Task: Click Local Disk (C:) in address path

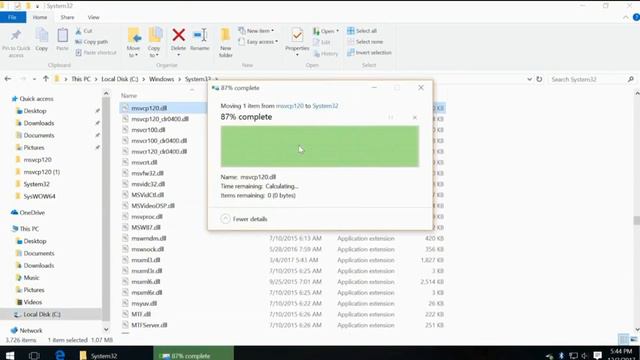Action: tap(120, 79)
